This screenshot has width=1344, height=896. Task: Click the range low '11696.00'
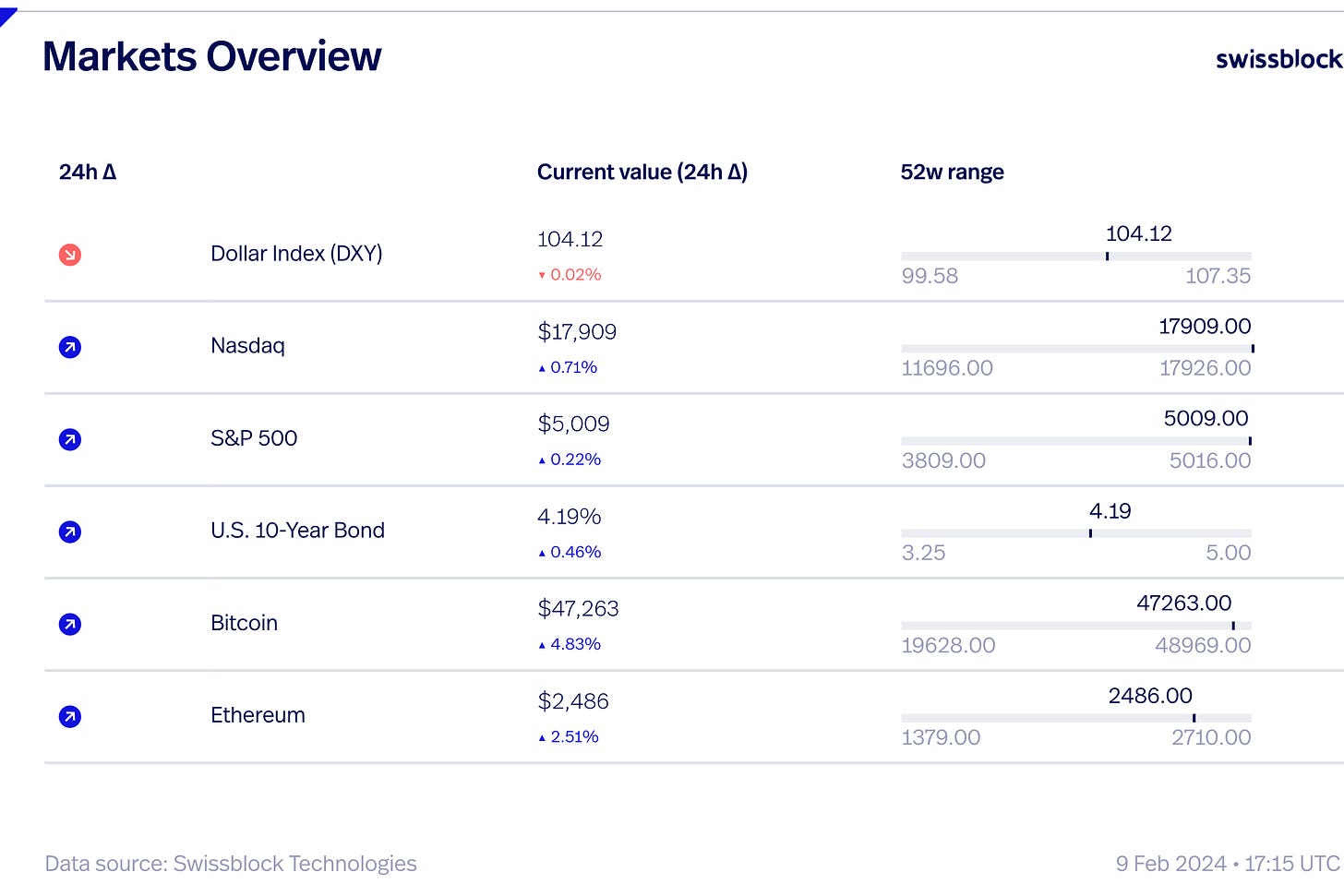tap(947, 368)
